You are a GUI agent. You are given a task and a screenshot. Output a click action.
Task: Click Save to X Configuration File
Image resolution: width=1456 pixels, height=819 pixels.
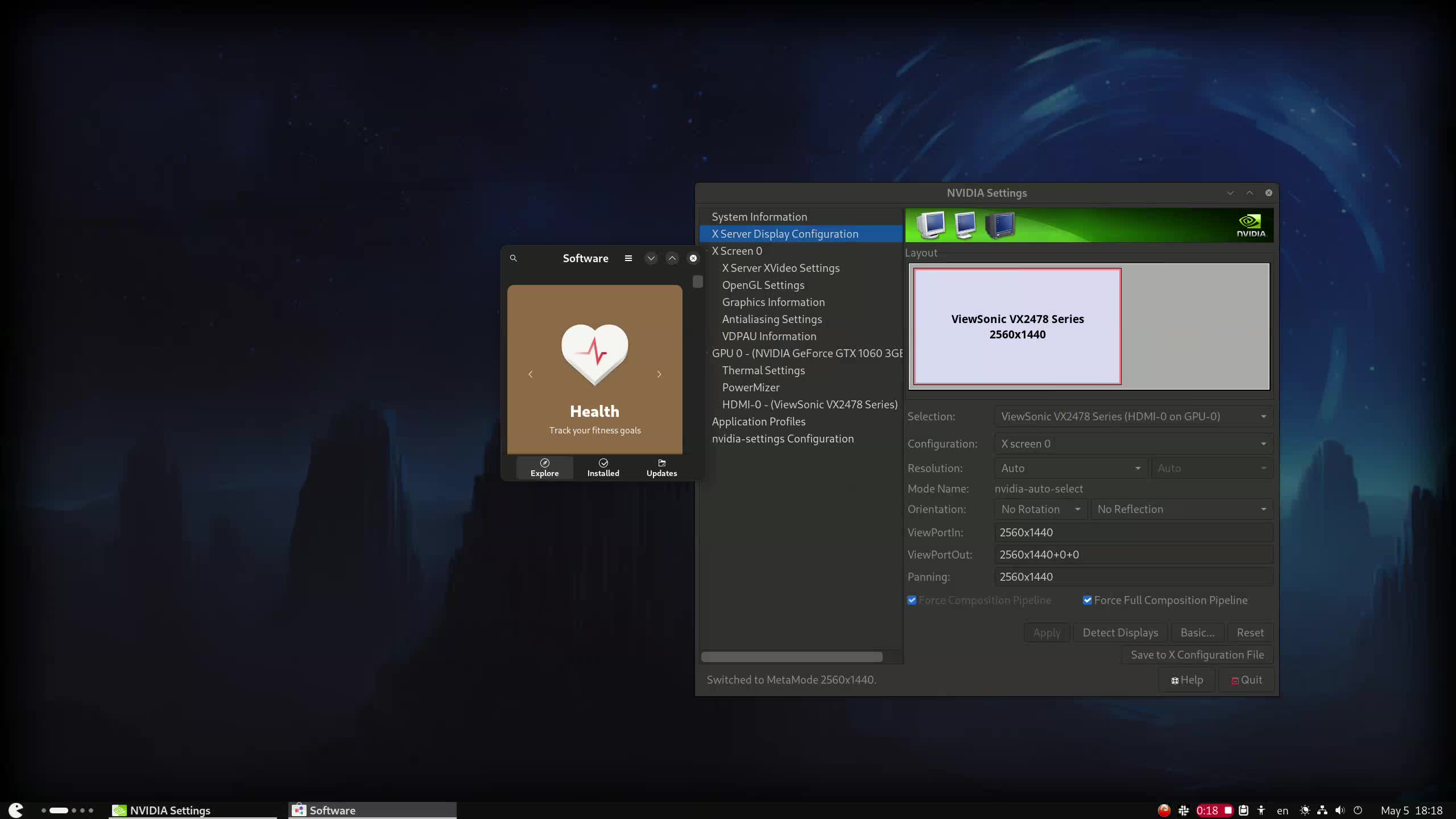pyautogui.click(x=1197, y=655)
